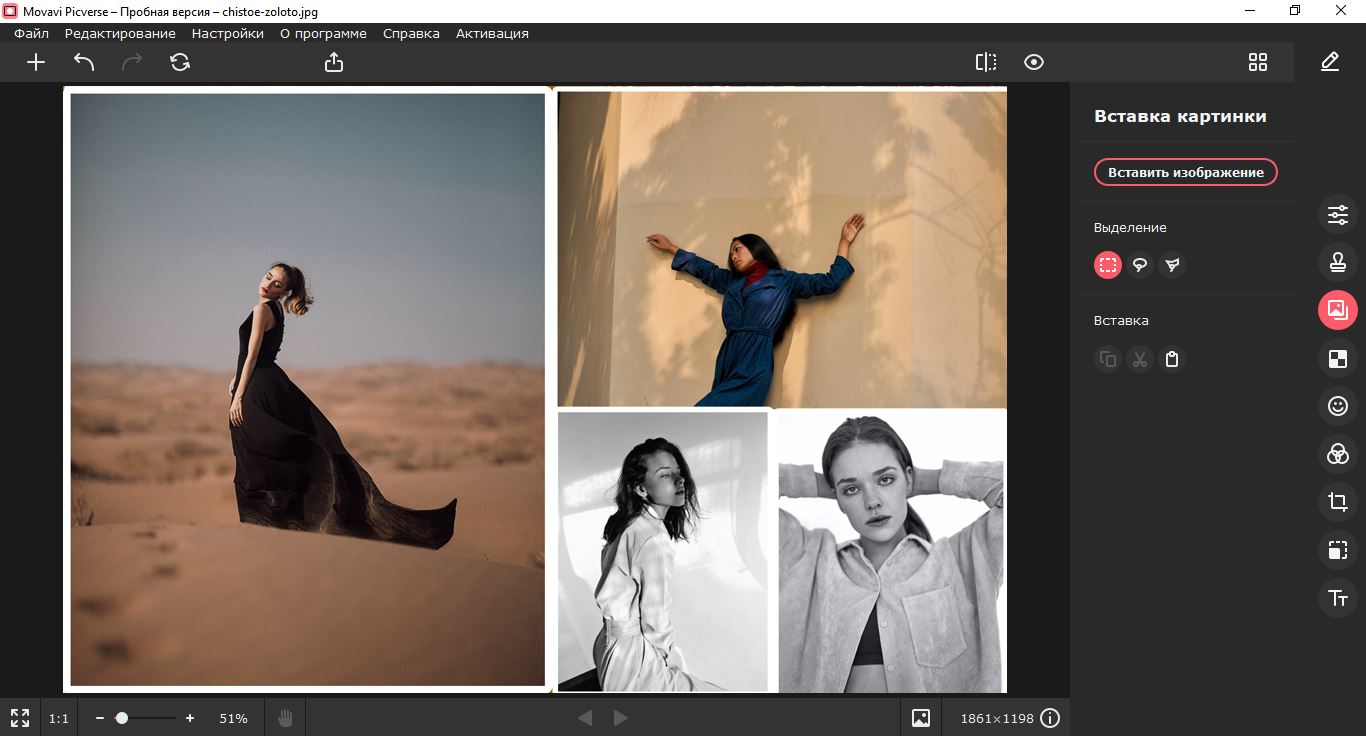Open the color effects circles tool
1366x736 pixels.
(1338, 454)
